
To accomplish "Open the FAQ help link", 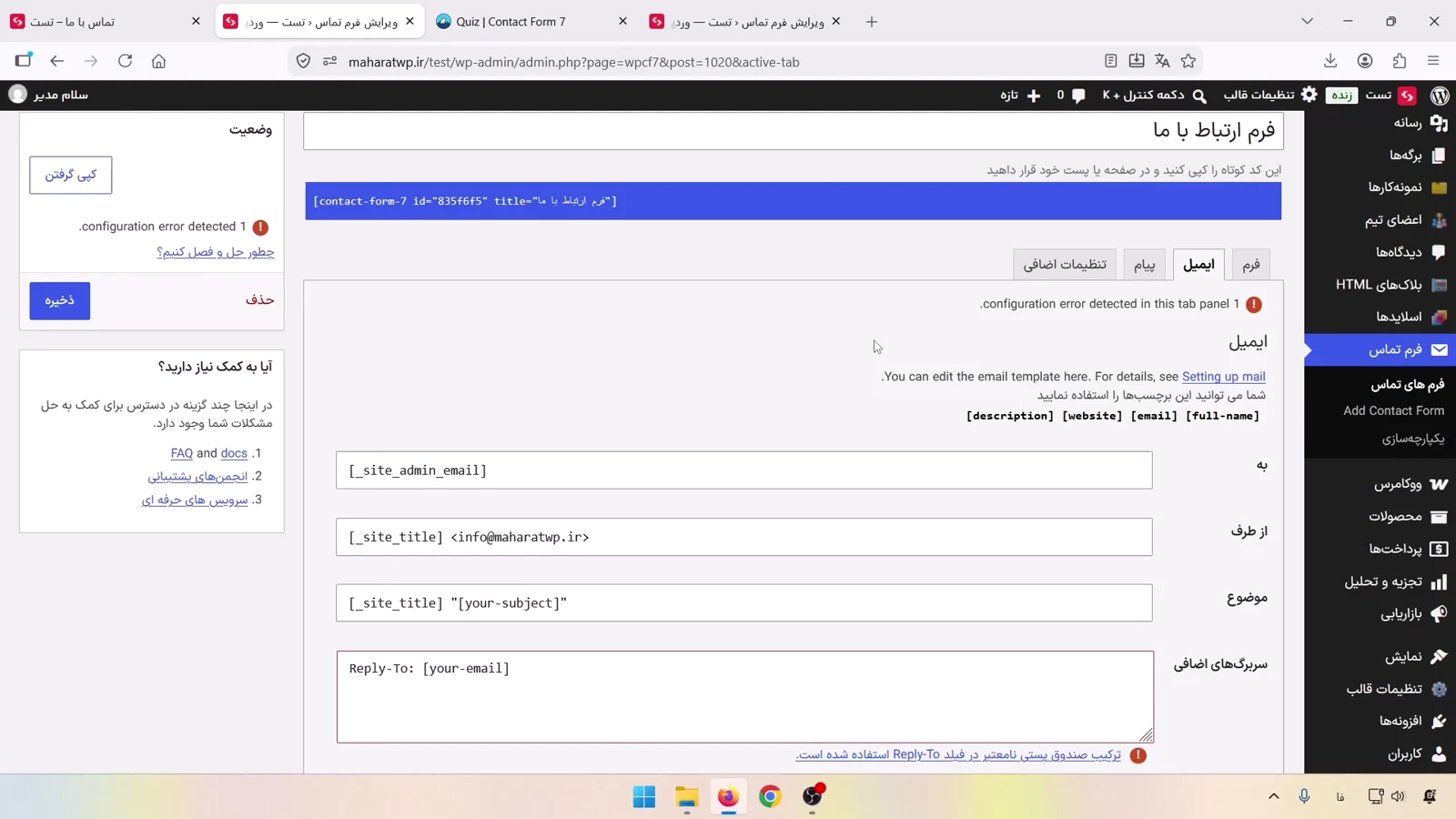I will click(x=182, y=452).
